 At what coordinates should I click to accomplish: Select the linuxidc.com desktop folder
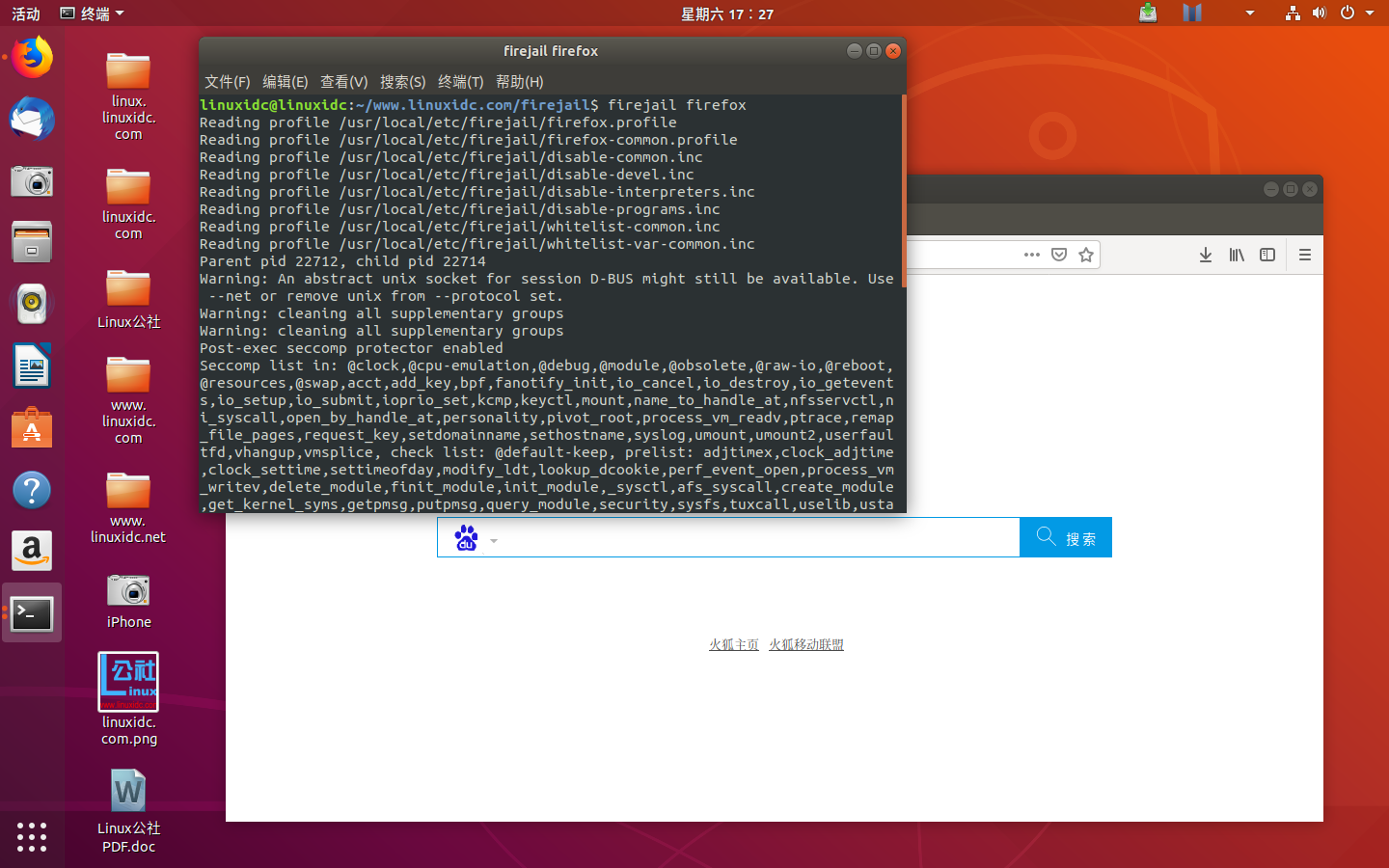(x=128, y=203)
